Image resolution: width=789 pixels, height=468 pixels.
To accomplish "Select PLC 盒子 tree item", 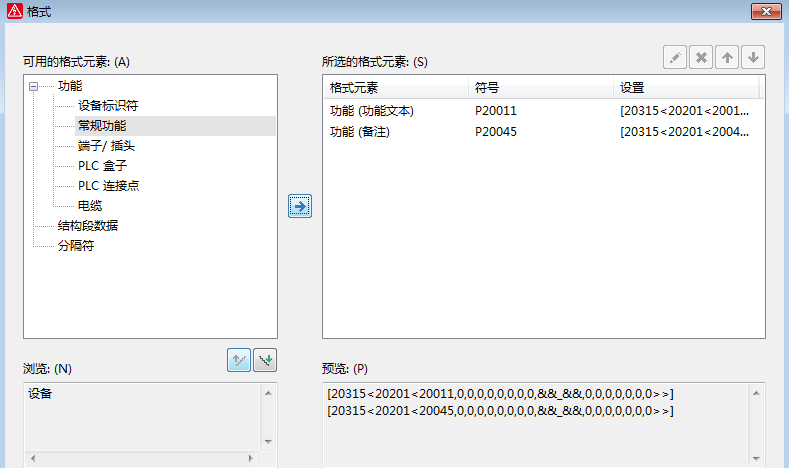I will tap(103, 166).
